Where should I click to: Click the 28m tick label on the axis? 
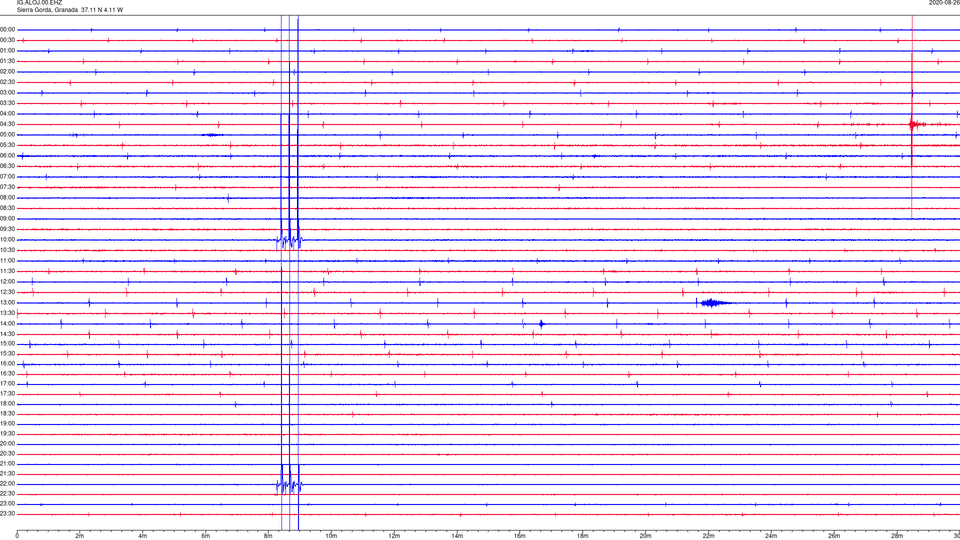point(897,536)
